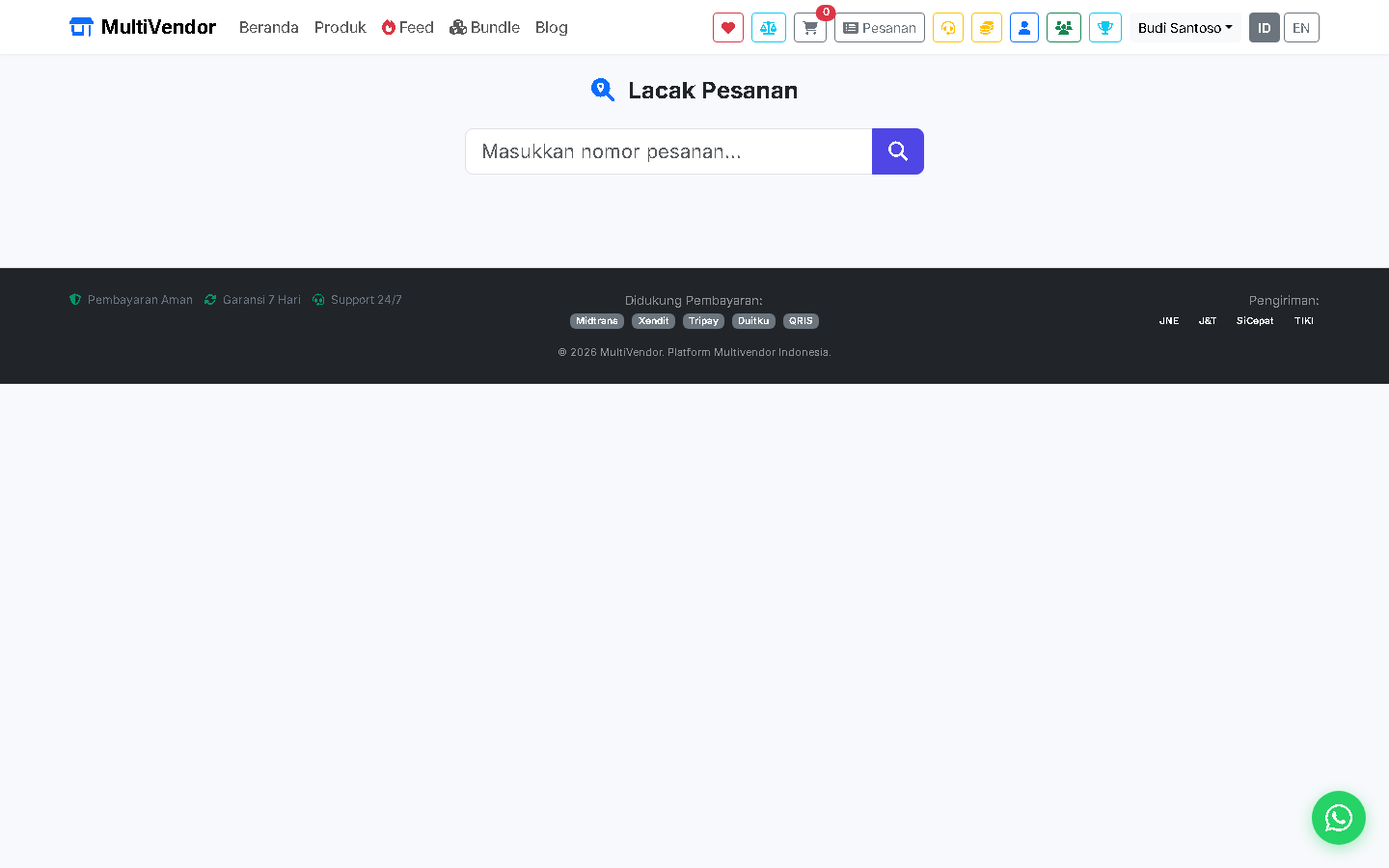
Task: Click the search magnifier button
Action: [898, 151]
